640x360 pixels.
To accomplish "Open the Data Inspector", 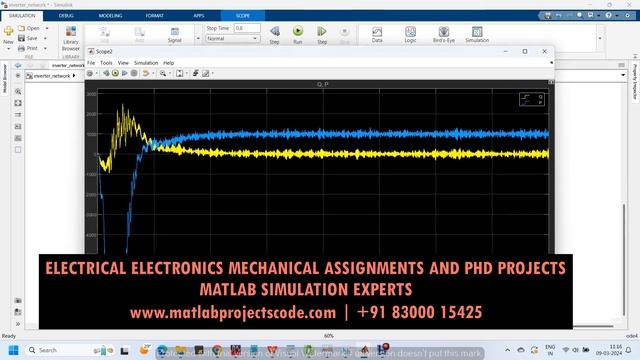I will (377, 35).
